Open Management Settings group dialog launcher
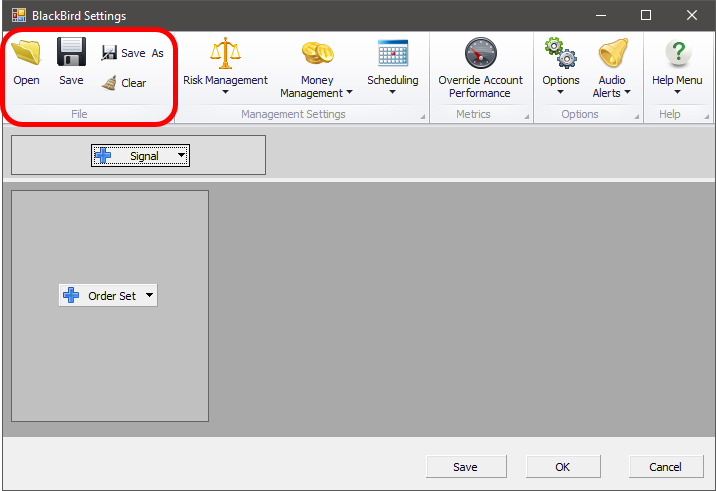 pyautogui.click(x=422, y=117)
